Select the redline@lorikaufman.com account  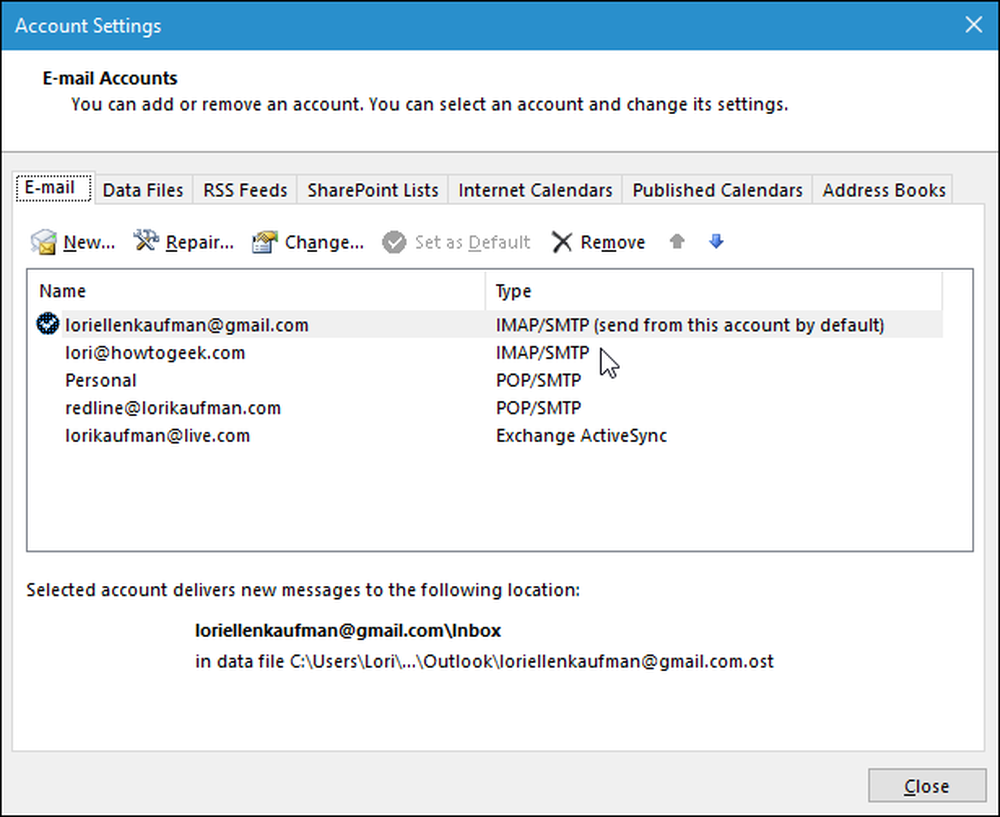(x=485, y=408)
